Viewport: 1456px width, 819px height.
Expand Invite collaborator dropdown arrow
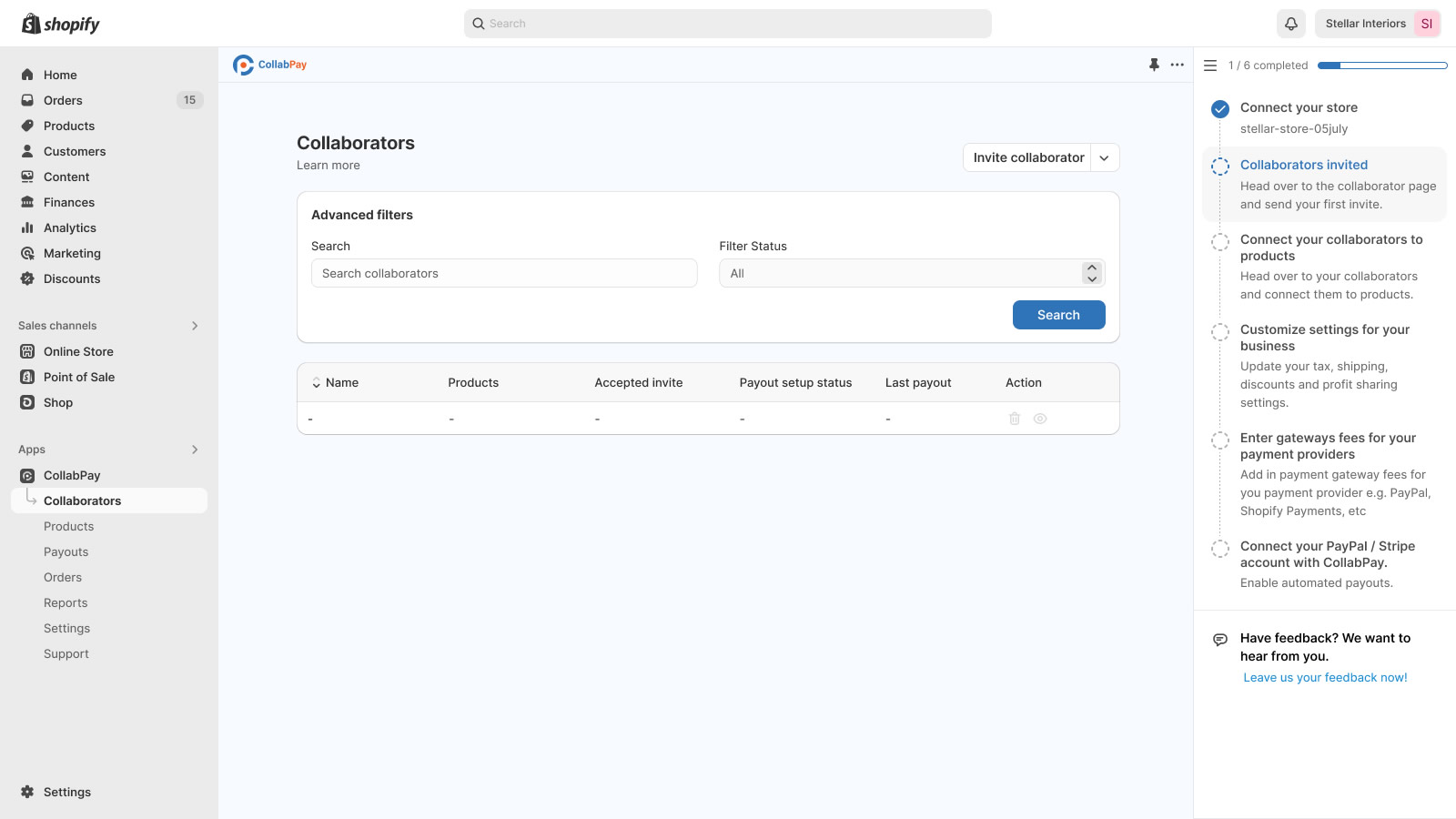1104,157
